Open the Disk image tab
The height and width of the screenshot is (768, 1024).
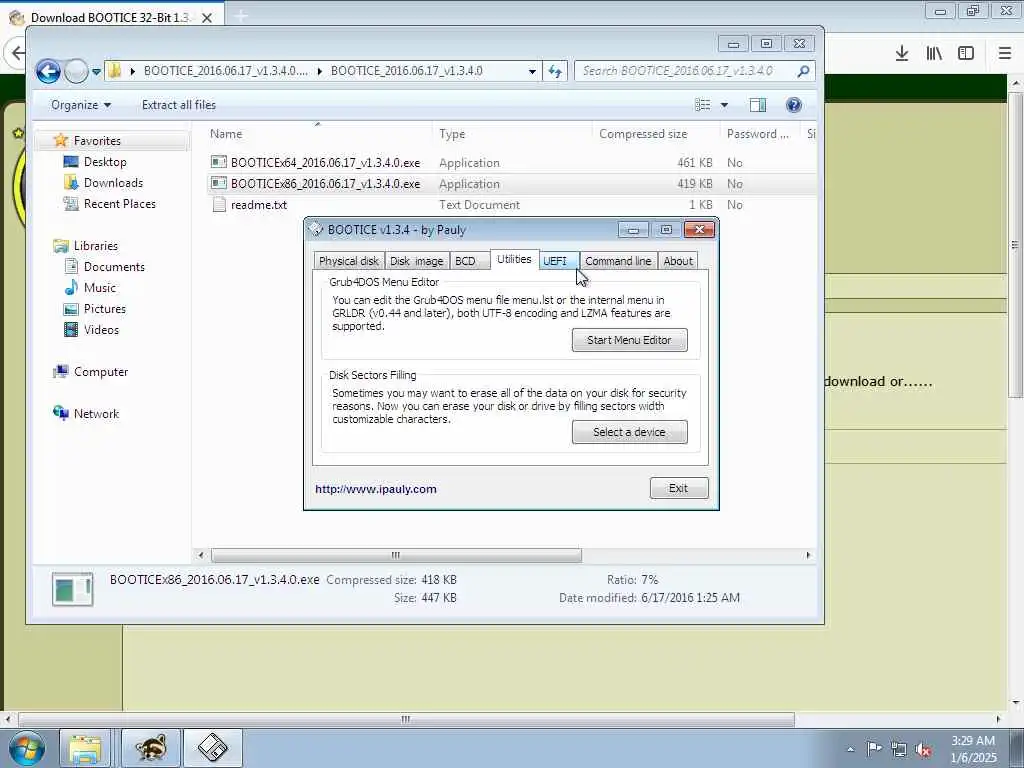click(x=417, y=261)
